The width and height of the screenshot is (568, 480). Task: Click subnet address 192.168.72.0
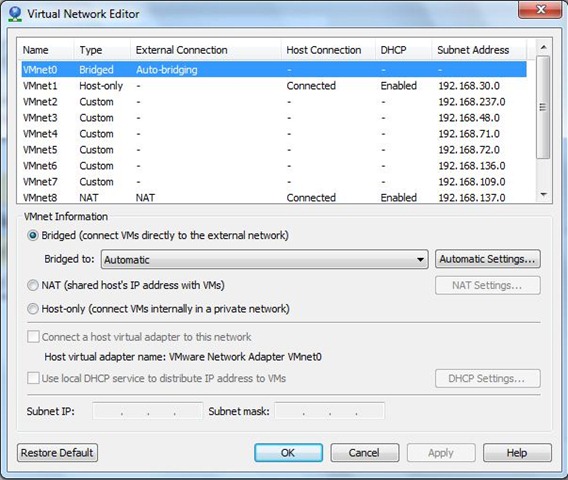coord(469,150)
